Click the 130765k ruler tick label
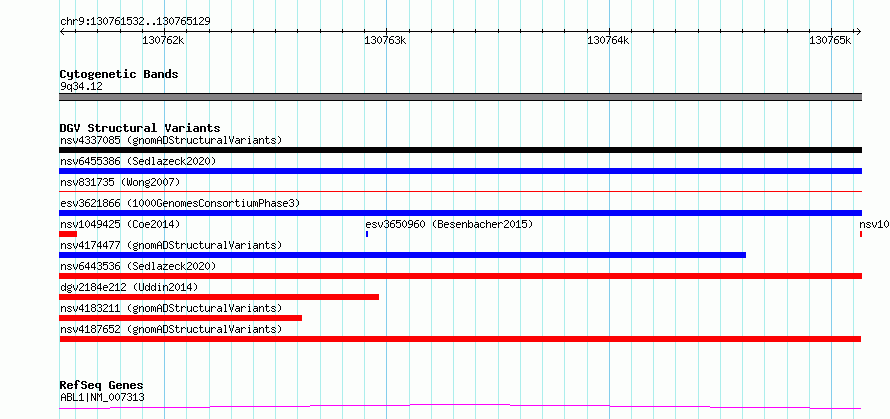This screenshot has height=419, width=890. 830,40
